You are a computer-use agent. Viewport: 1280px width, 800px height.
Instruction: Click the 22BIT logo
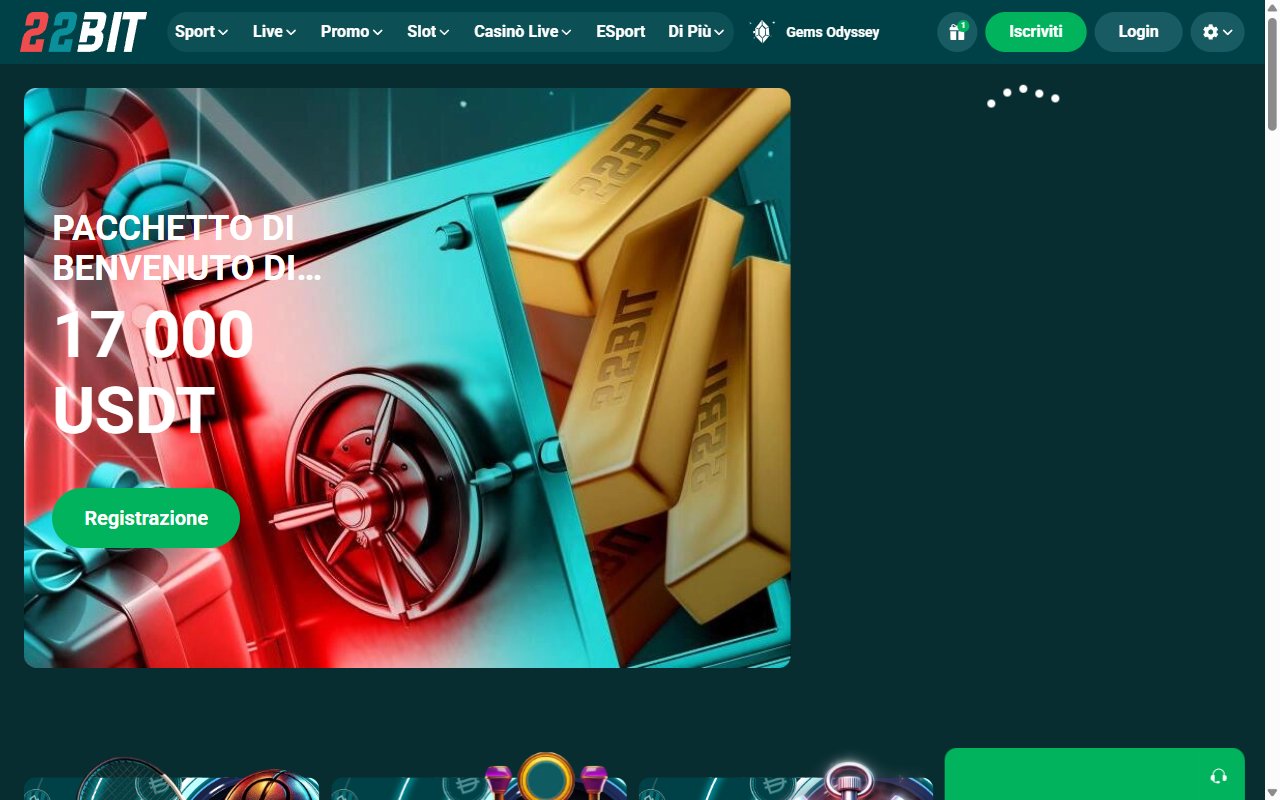(x=84, y=32)
